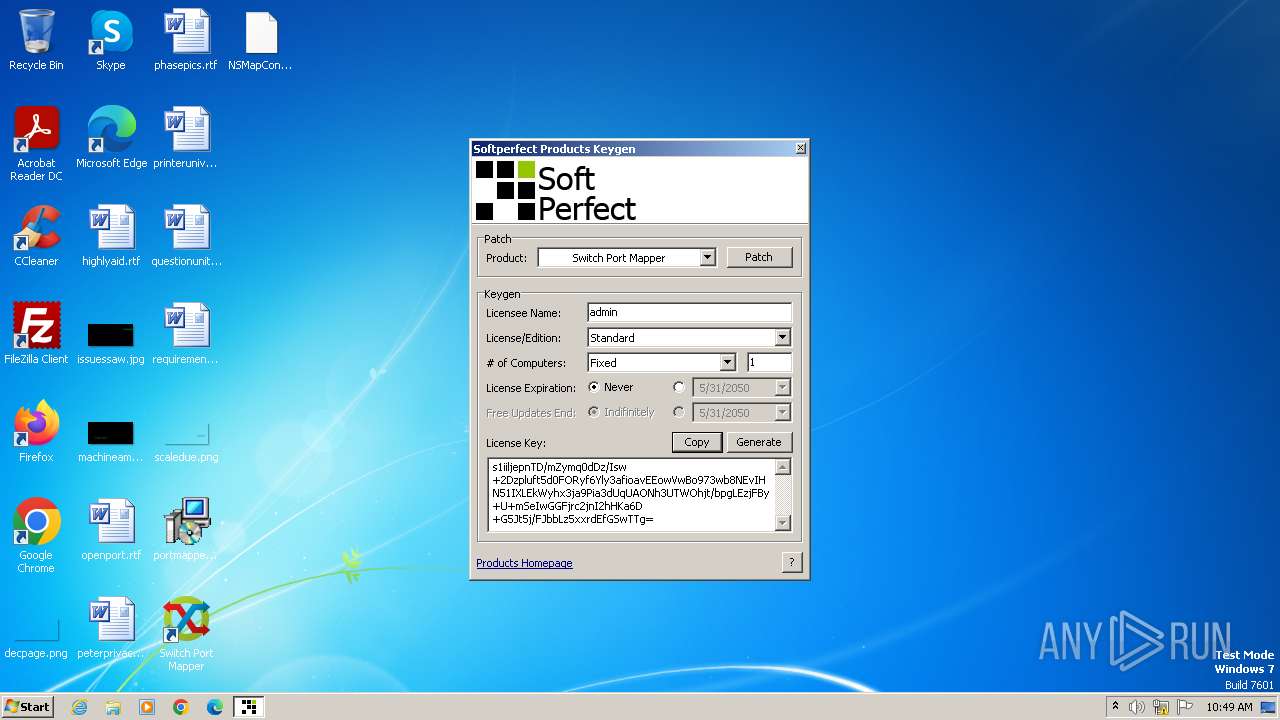Expand the License/Edition dropdown showing Standard
This screenshot has width=1280, height=720.
[783, 338]
